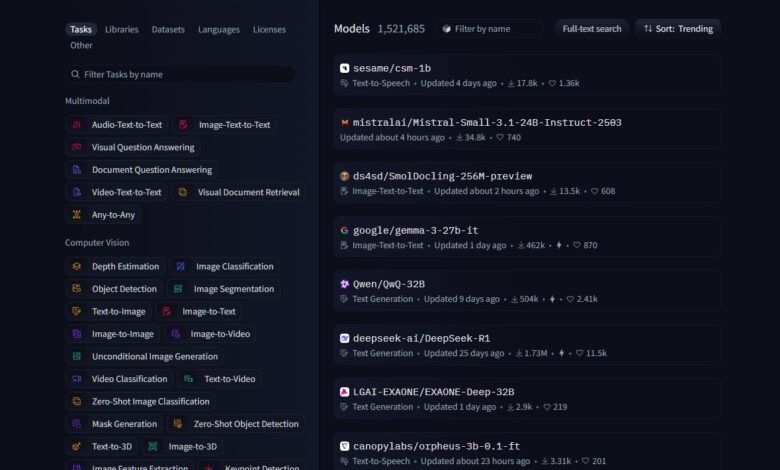
Task: Click the Qwen organization avatar icon
Action: pyautogui.click(x=344, y=284)
